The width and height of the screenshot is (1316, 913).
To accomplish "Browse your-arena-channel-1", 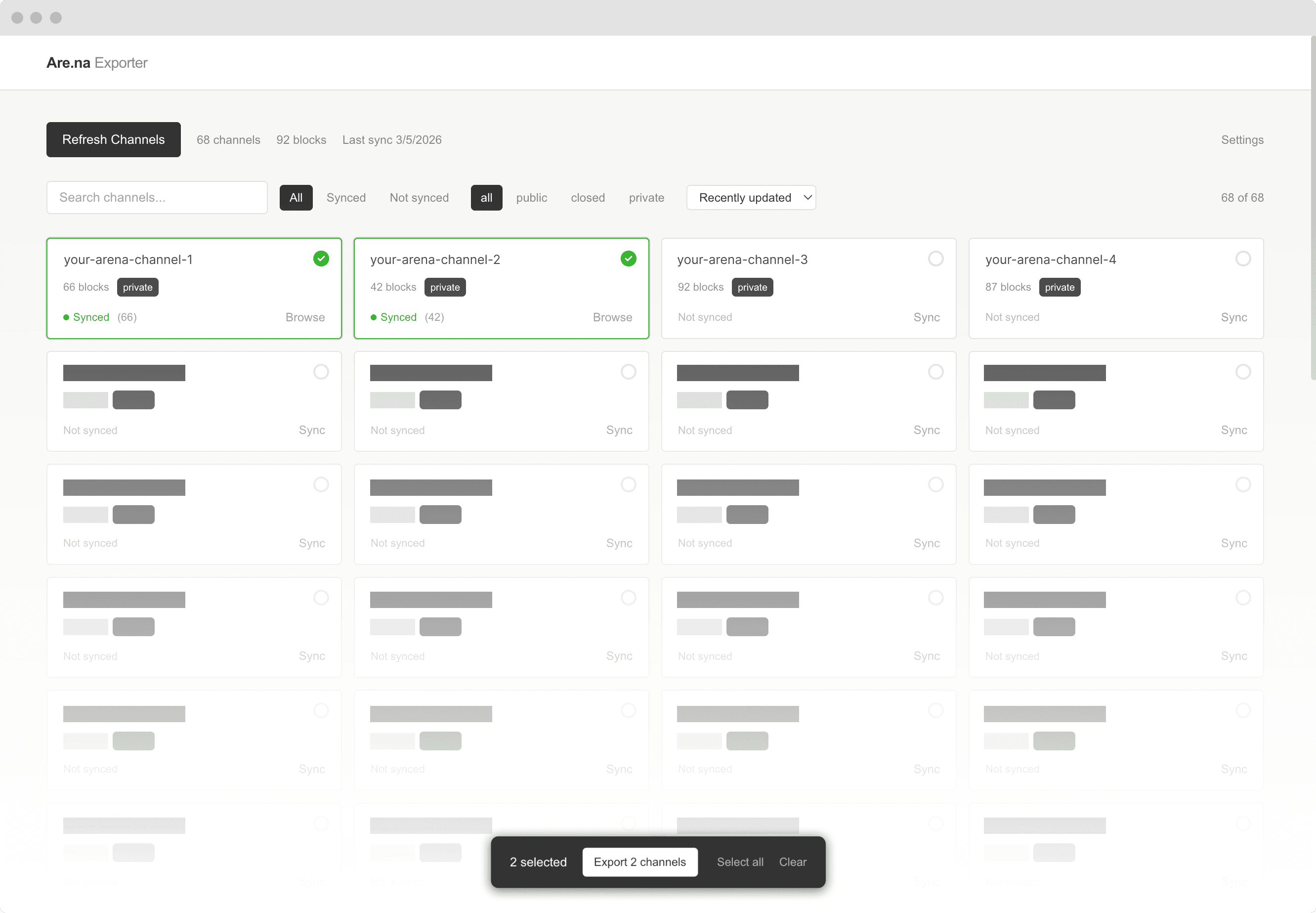I will 305,317.
